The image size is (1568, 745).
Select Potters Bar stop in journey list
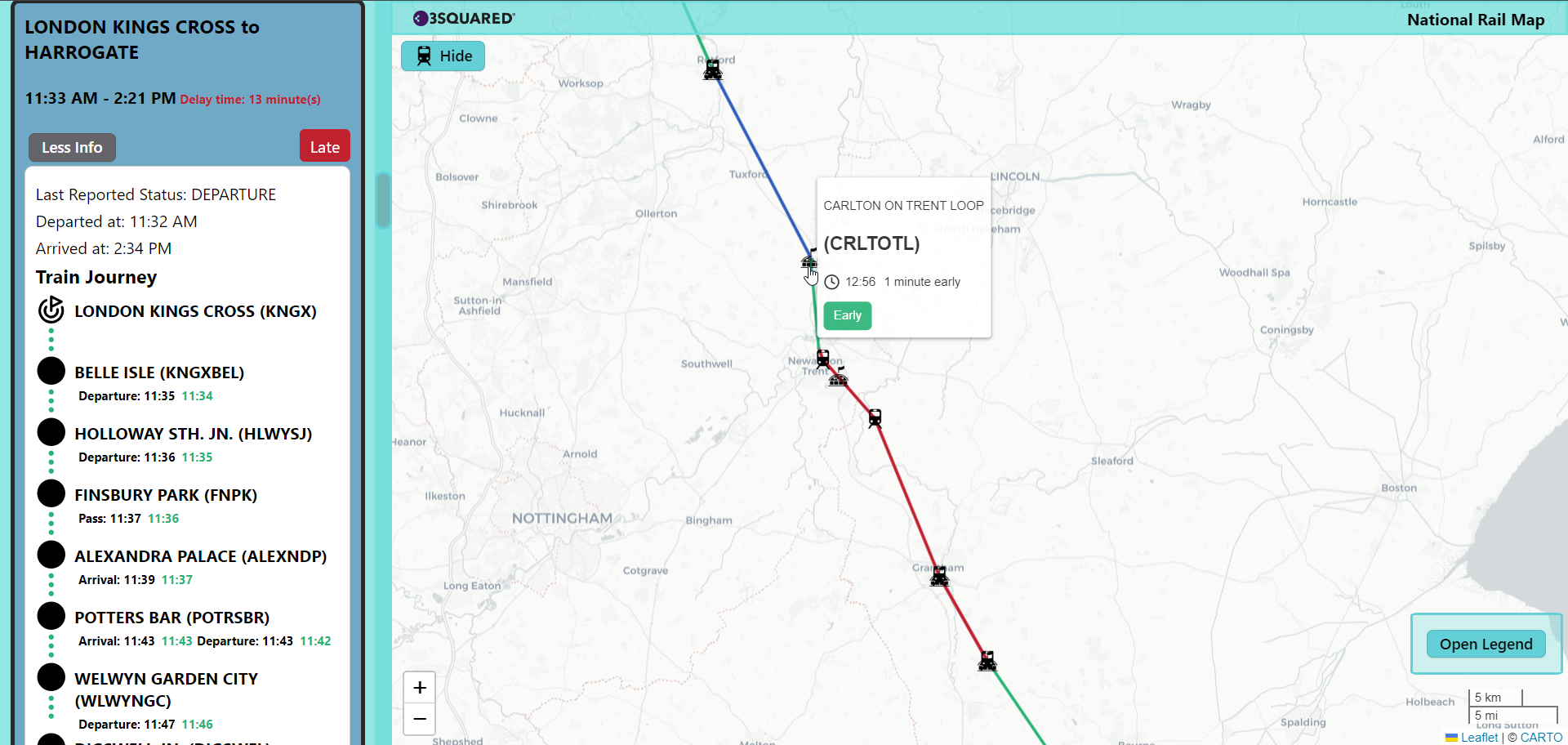(171, 618)
